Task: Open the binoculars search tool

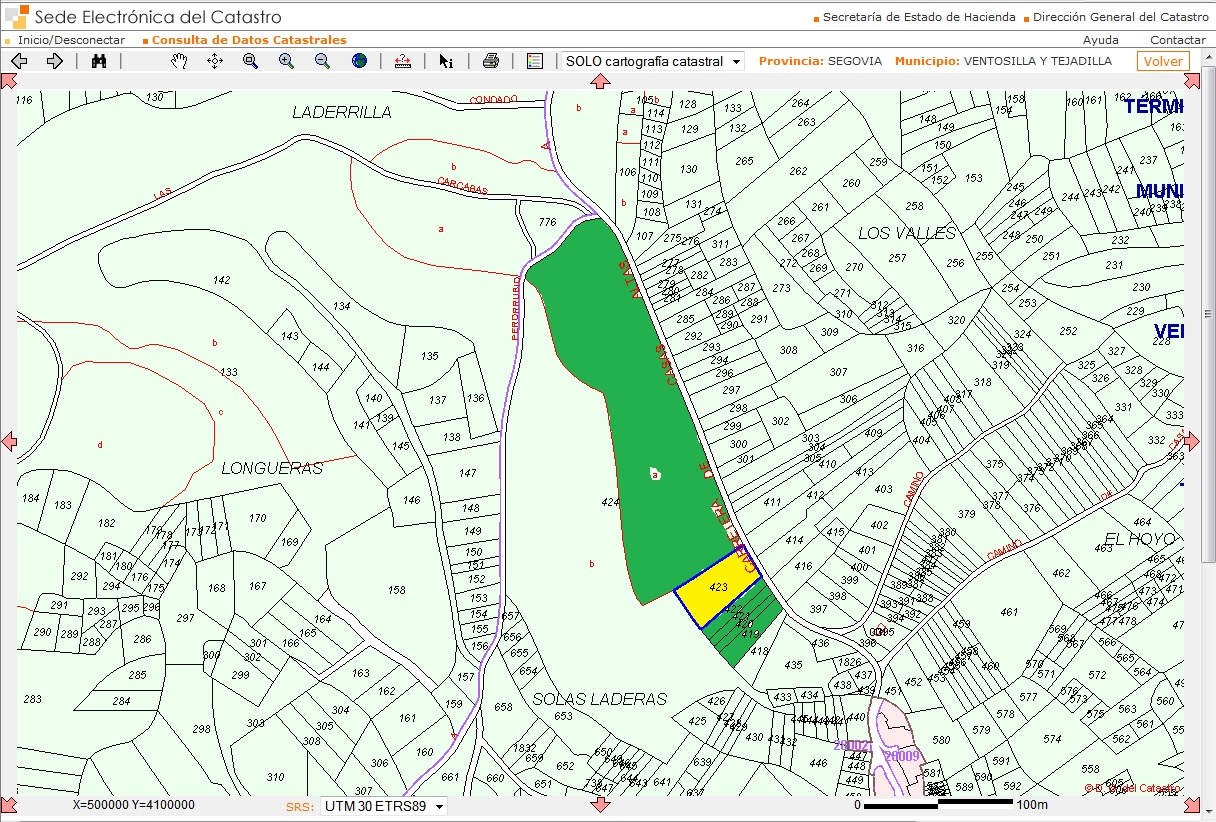Action: click(99, 61)
